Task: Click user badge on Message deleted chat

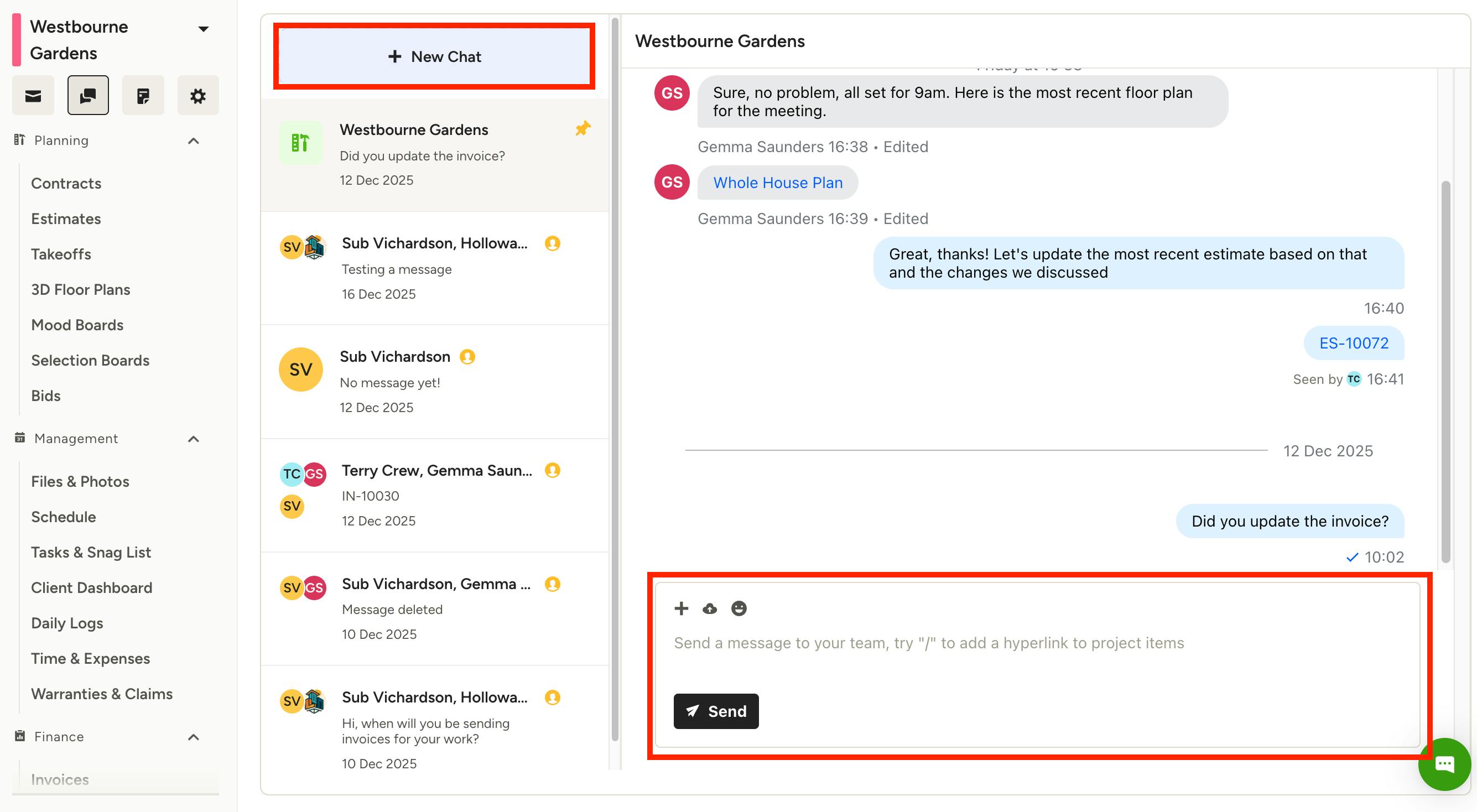Action: point(552,584)
